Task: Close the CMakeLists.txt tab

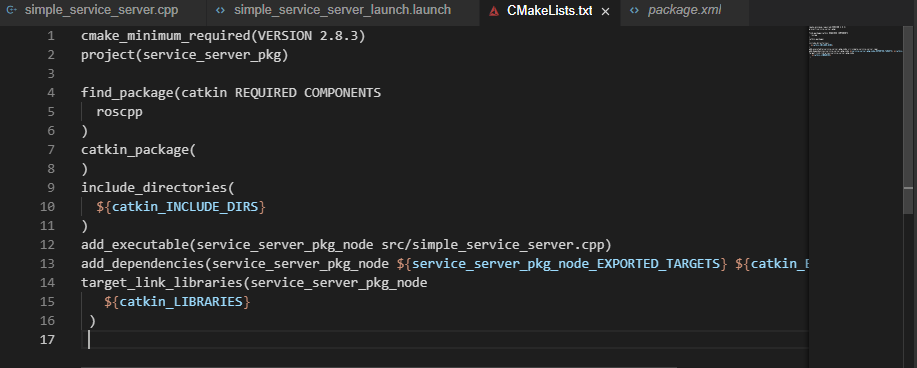Action: [x=605, y=11]
